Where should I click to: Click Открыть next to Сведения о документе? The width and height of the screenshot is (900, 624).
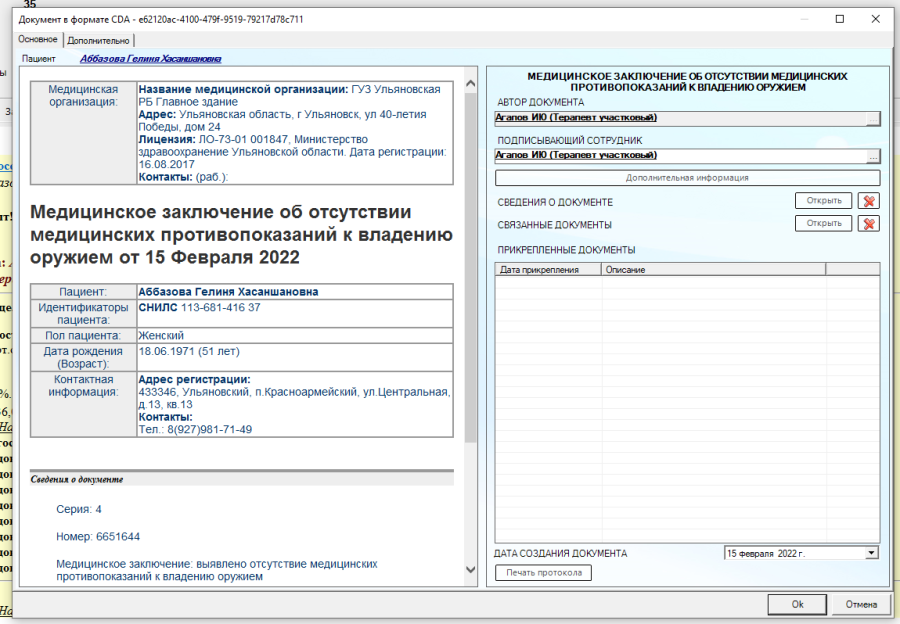(823, 201)
